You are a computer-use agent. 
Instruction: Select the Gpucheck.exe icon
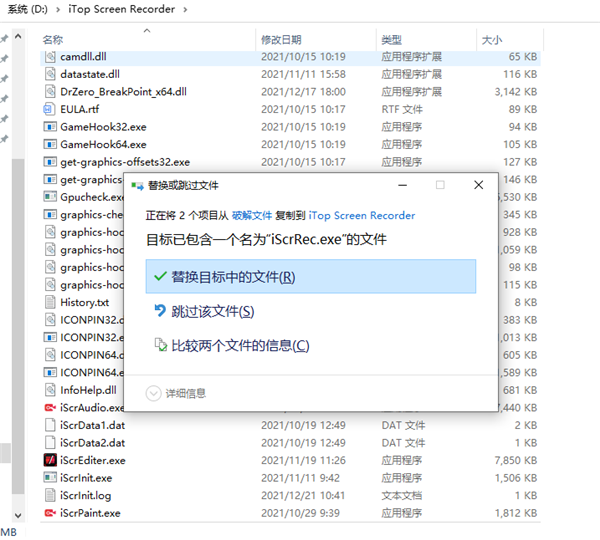coord(50,197)
